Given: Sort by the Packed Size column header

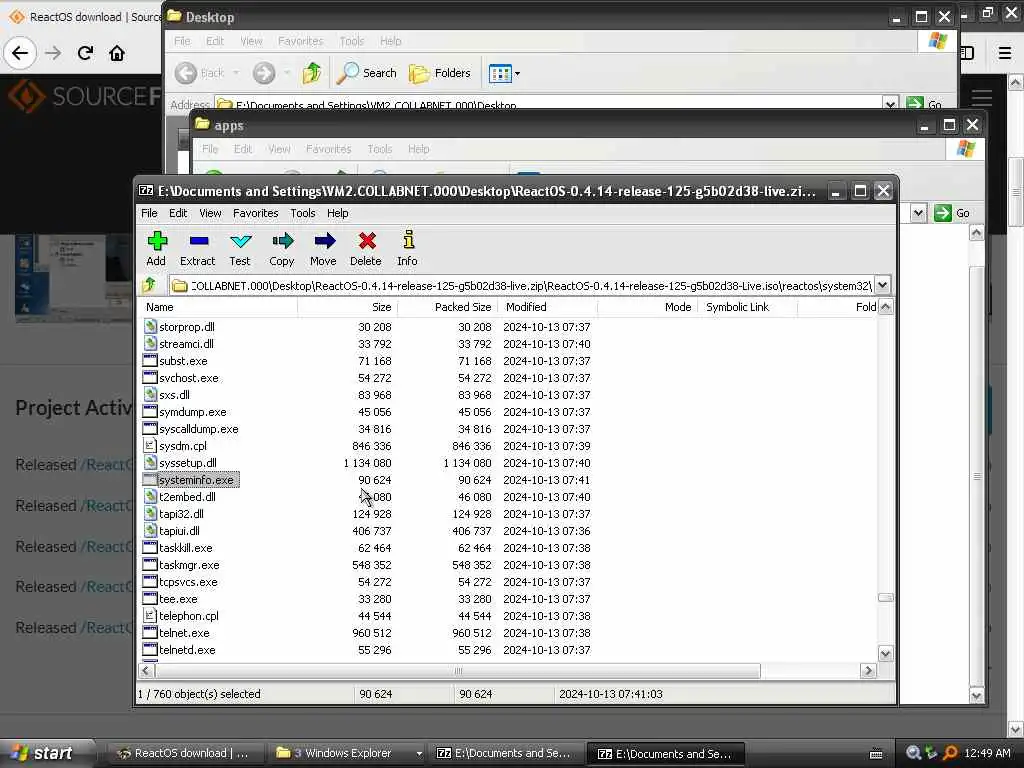Looking at the screenshot, I should click(447, 307).
